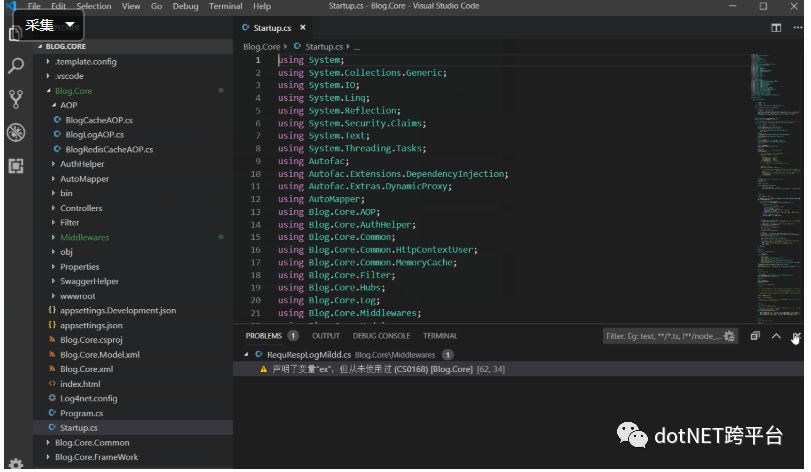Open the Help menu
This screenshot has width=811, height=472.
point(262,6)
